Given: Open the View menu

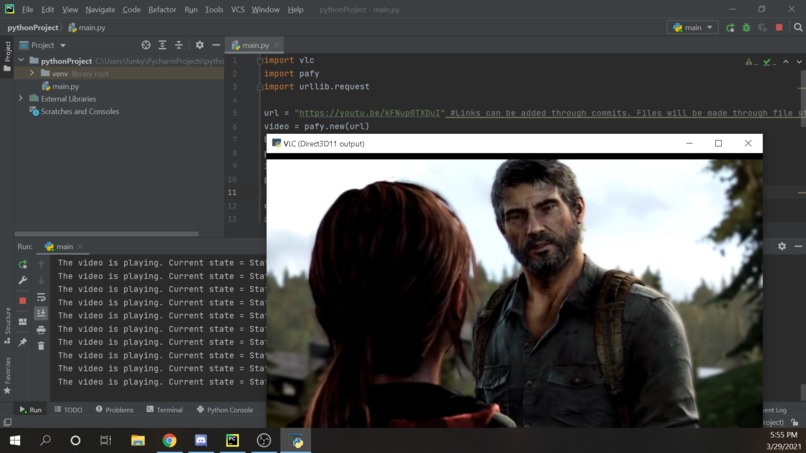Looking at the screenshot, I should tap(70, 10).
